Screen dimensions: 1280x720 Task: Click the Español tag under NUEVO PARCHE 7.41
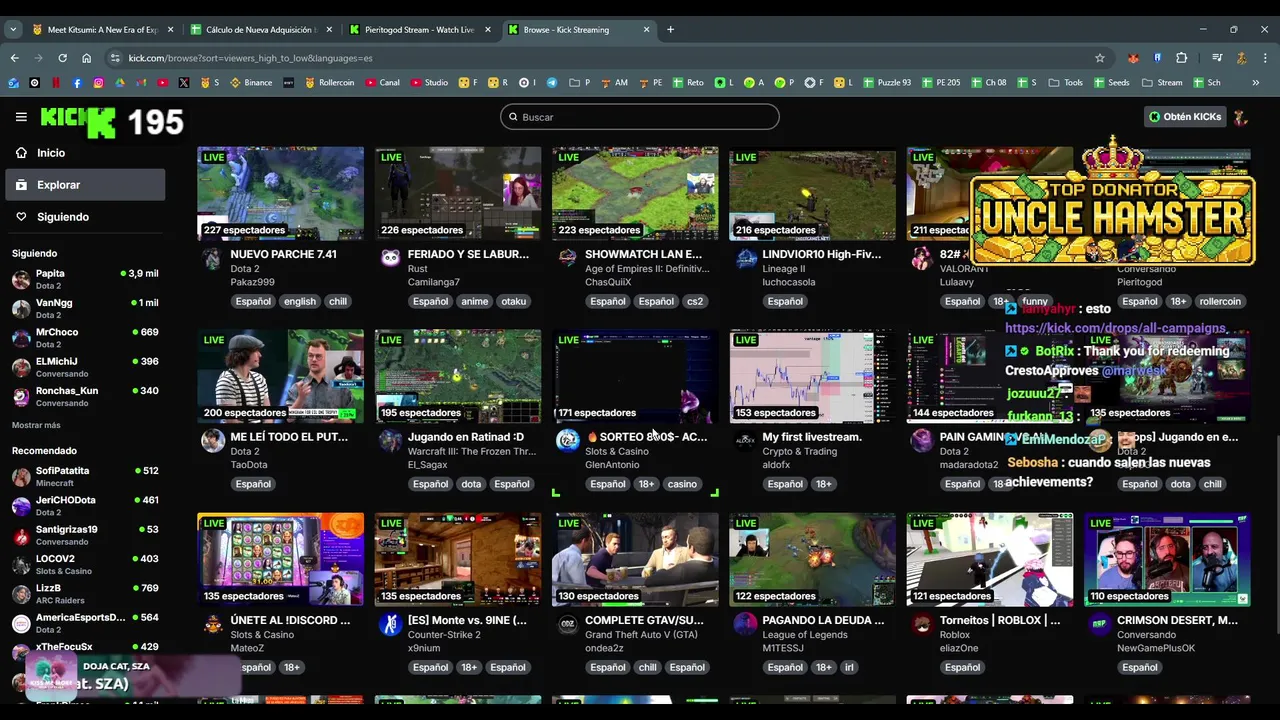253,301
